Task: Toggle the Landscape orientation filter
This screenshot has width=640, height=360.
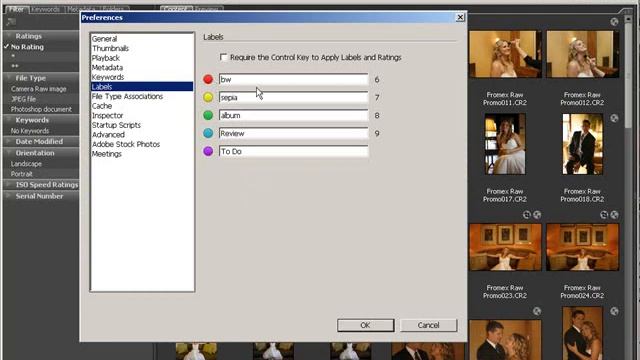Action: pos(26,164)
